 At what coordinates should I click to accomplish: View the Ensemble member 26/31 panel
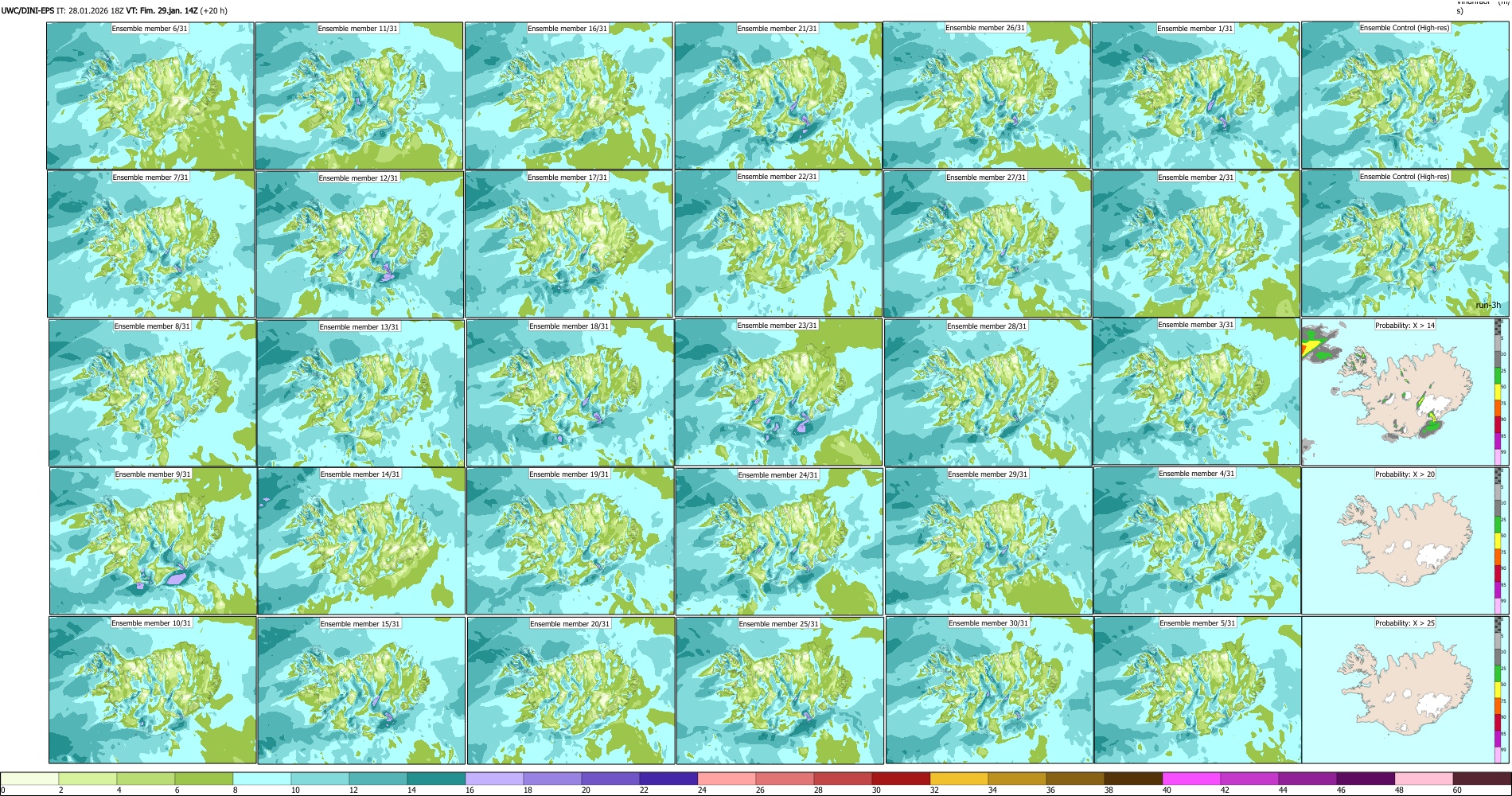pos(987,95)
